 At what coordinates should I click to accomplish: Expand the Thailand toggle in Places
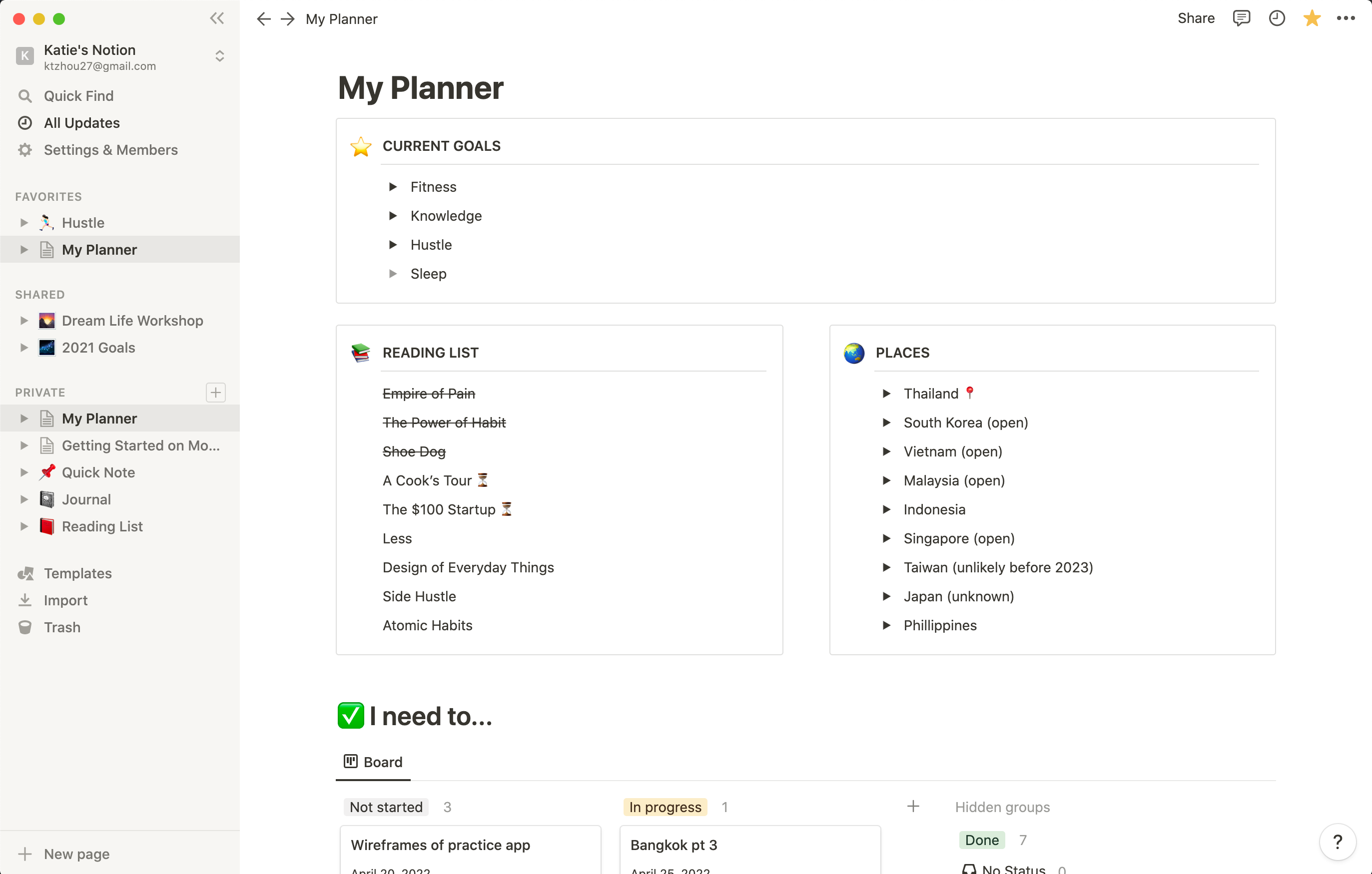886,394
